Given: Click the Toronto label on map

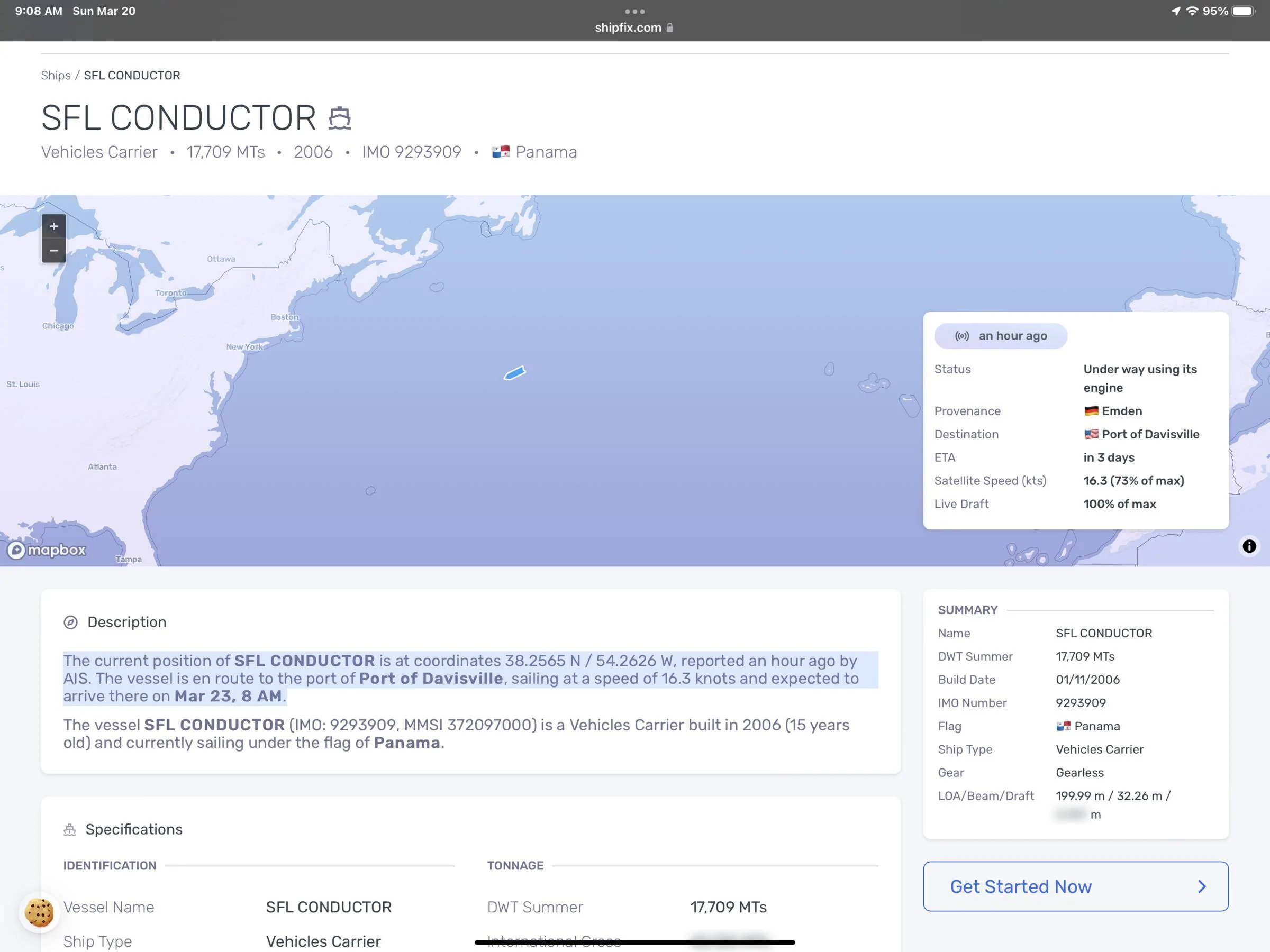Looking at the screenshot, I should [x=170, y=293].
